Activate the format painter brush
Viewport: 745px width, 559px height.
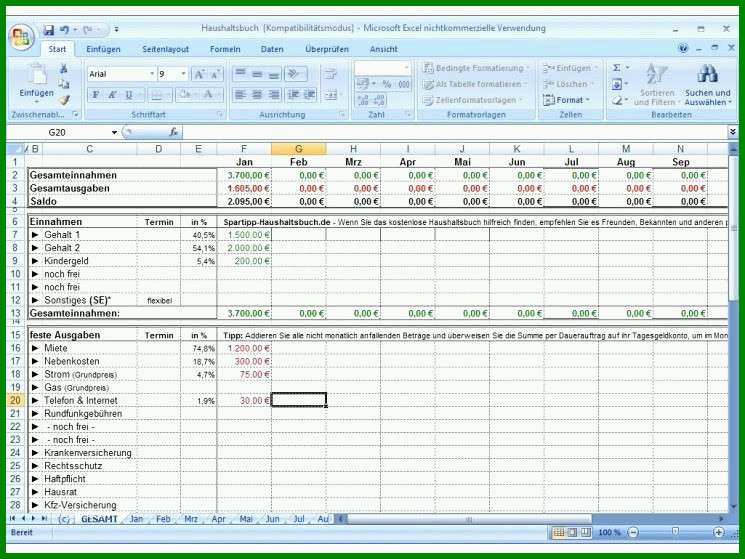tap(64, 100)
